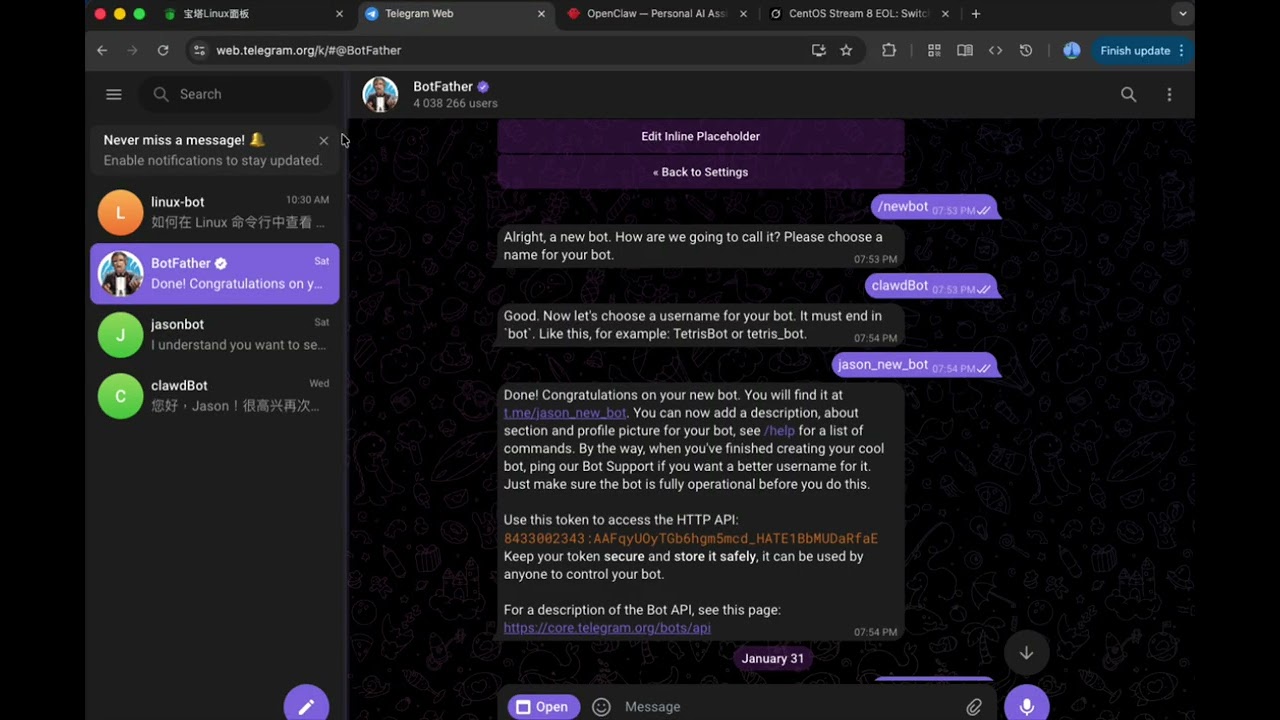
Task: Click the voice message microphone button
Action: (1026, 705)
